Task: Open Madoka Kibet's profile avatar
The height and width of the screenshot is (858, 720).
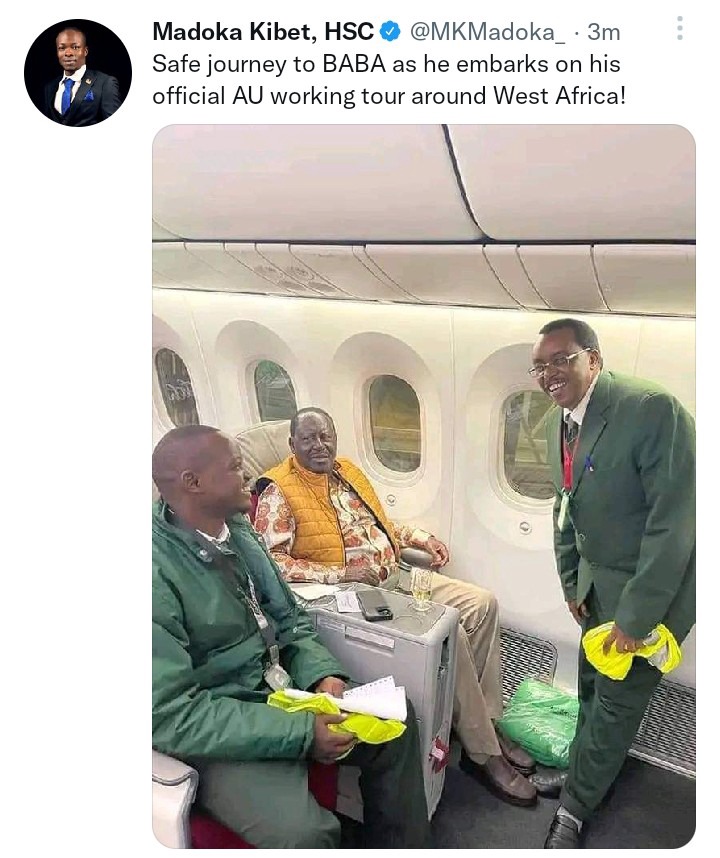Action: (x=78, y=73)
